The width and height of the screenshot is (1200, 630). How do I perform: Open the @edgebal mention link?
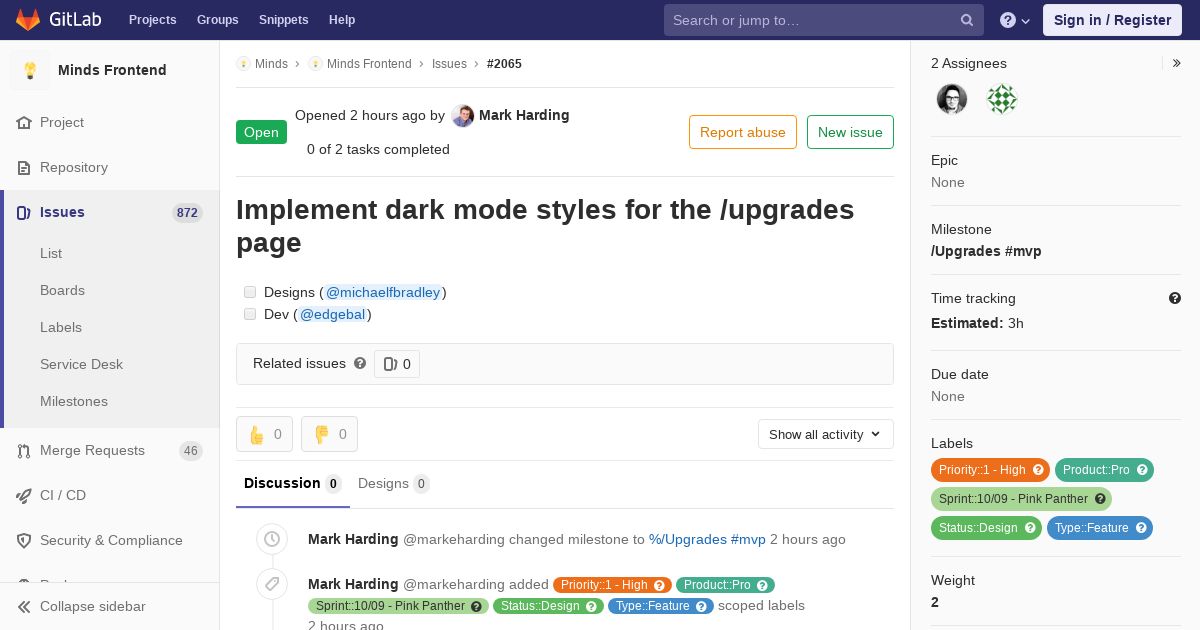coord(333,314)
